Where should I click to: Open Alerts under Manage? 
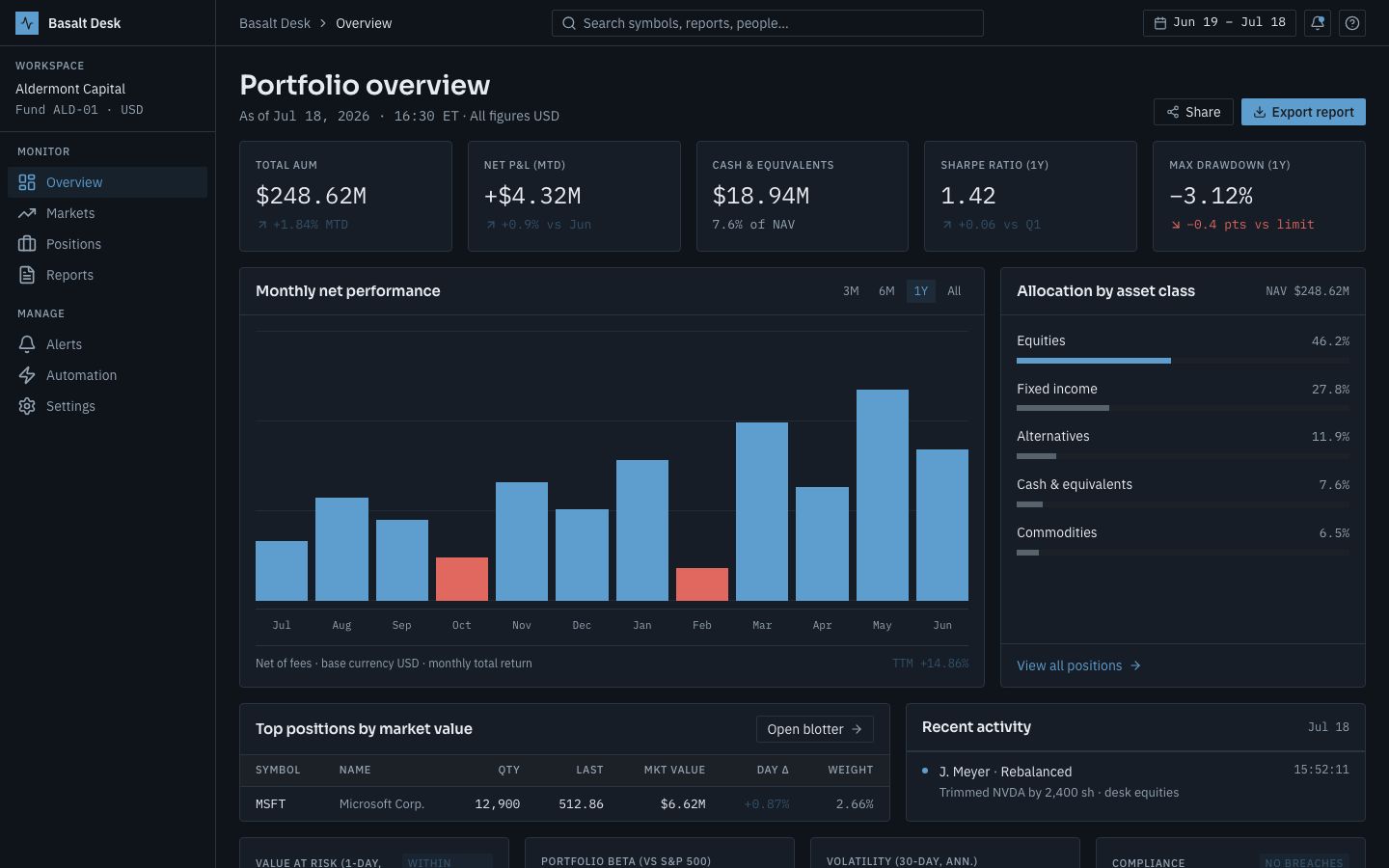(108, 344)
